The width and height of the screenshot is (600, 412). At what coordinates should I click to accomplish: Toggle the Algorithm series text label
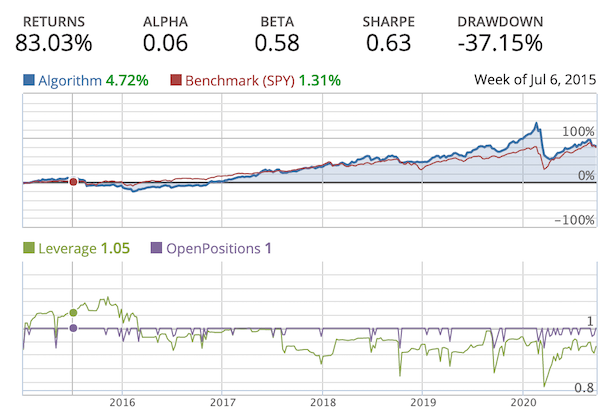(x=70, y=80)
